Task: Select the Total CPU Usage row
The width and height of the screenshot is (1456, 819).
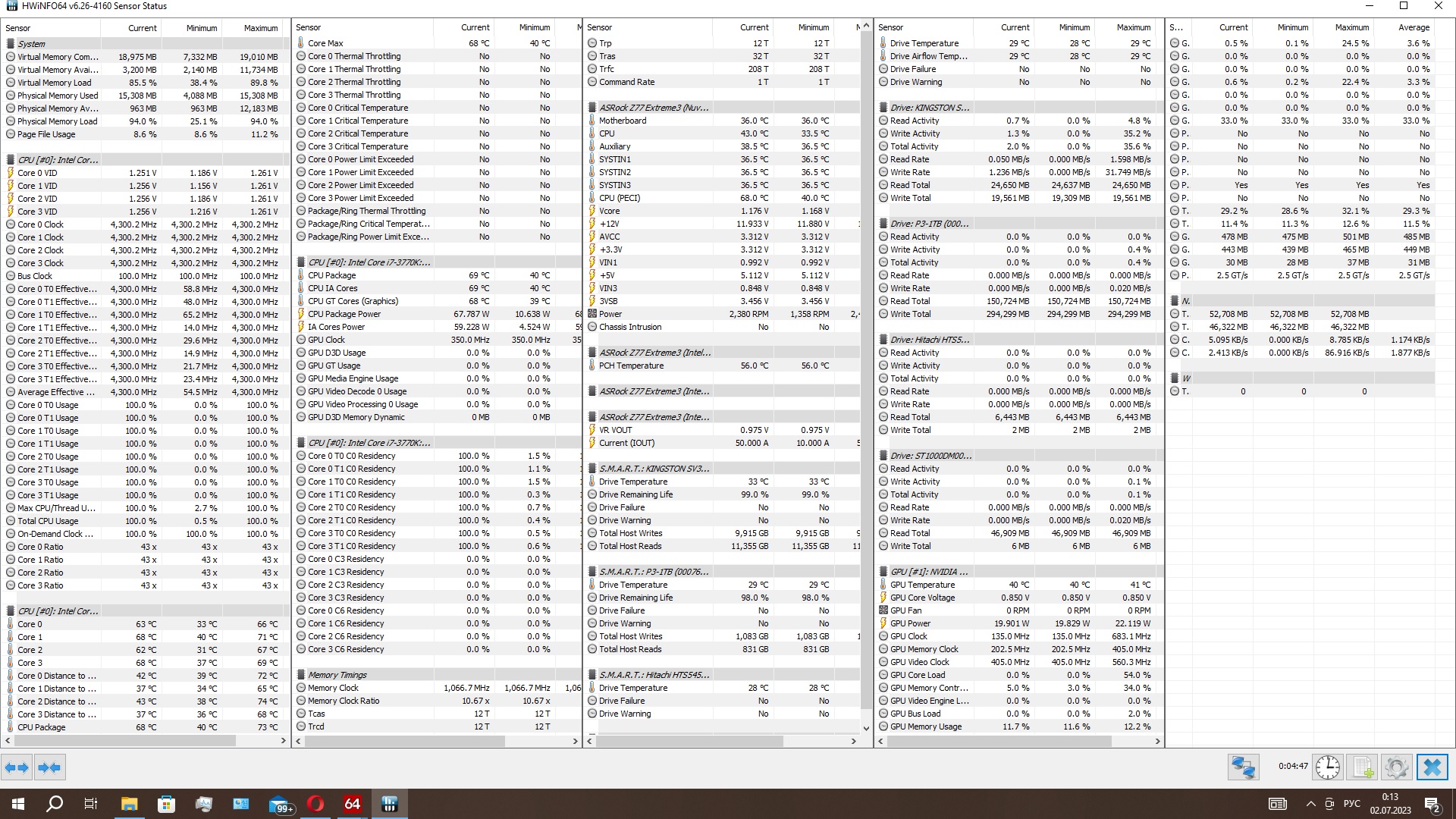Action: click(48, 521)
